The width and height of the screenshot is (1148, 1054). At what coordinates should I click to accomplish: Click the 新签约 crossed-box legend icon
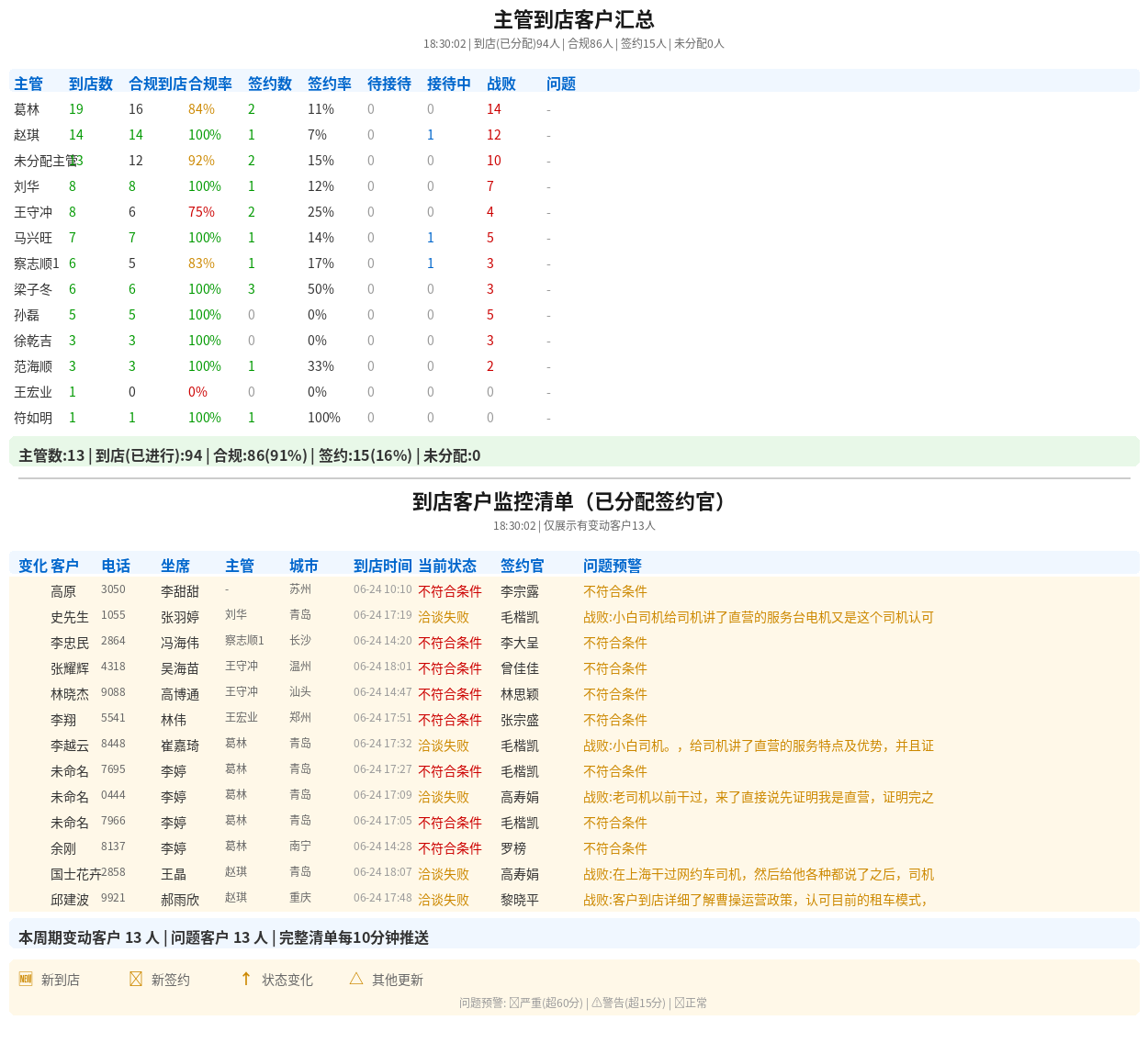(136, 979)
